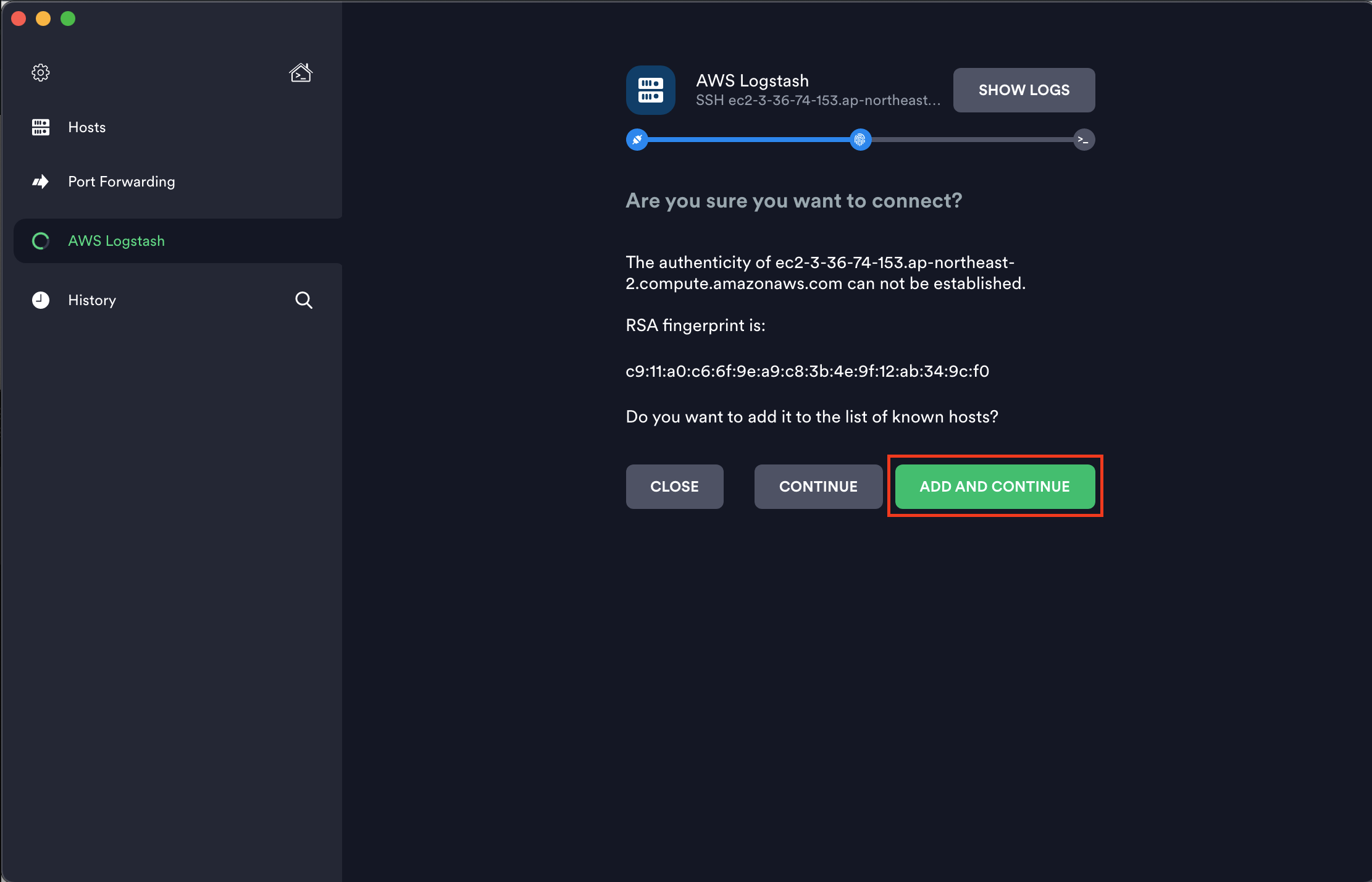Open local terminal house icon
Viewport: 1372px width, 882px height.
[x=301, y=73]
